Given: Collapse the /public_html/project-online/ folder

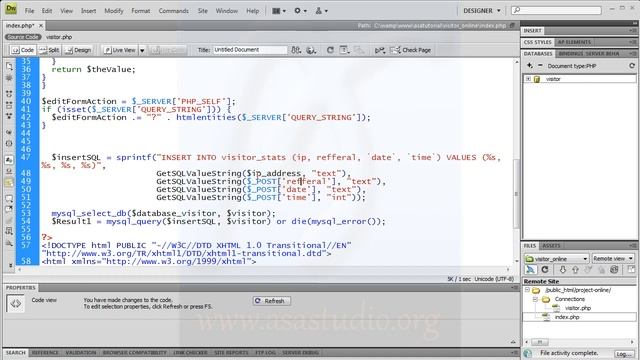Looking at the screenshot, I should coord(527,290).
